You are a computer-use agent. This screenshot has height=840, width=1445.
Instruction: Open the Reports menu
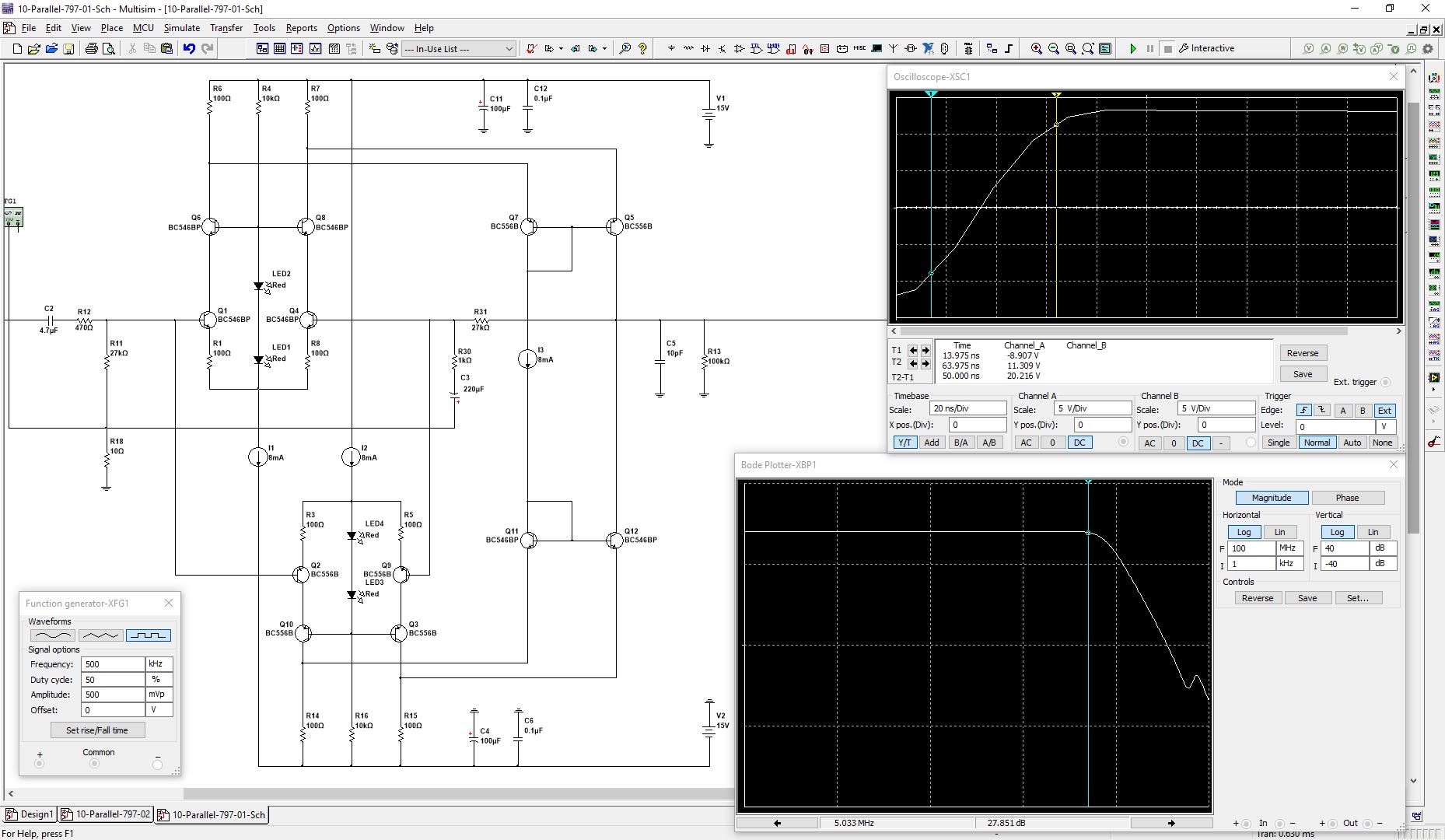coord(301,28)
